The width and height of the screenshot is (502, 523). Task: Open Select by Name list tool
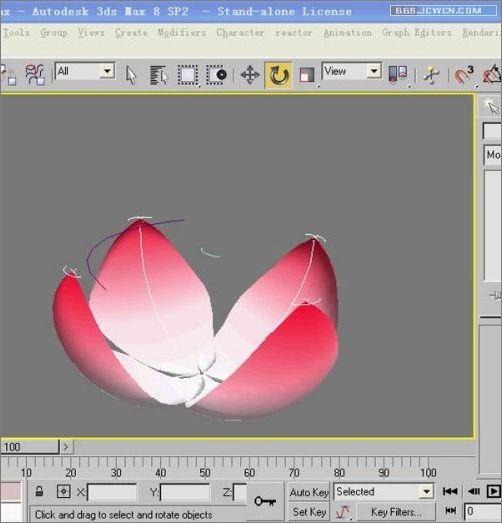coord(159,75)
